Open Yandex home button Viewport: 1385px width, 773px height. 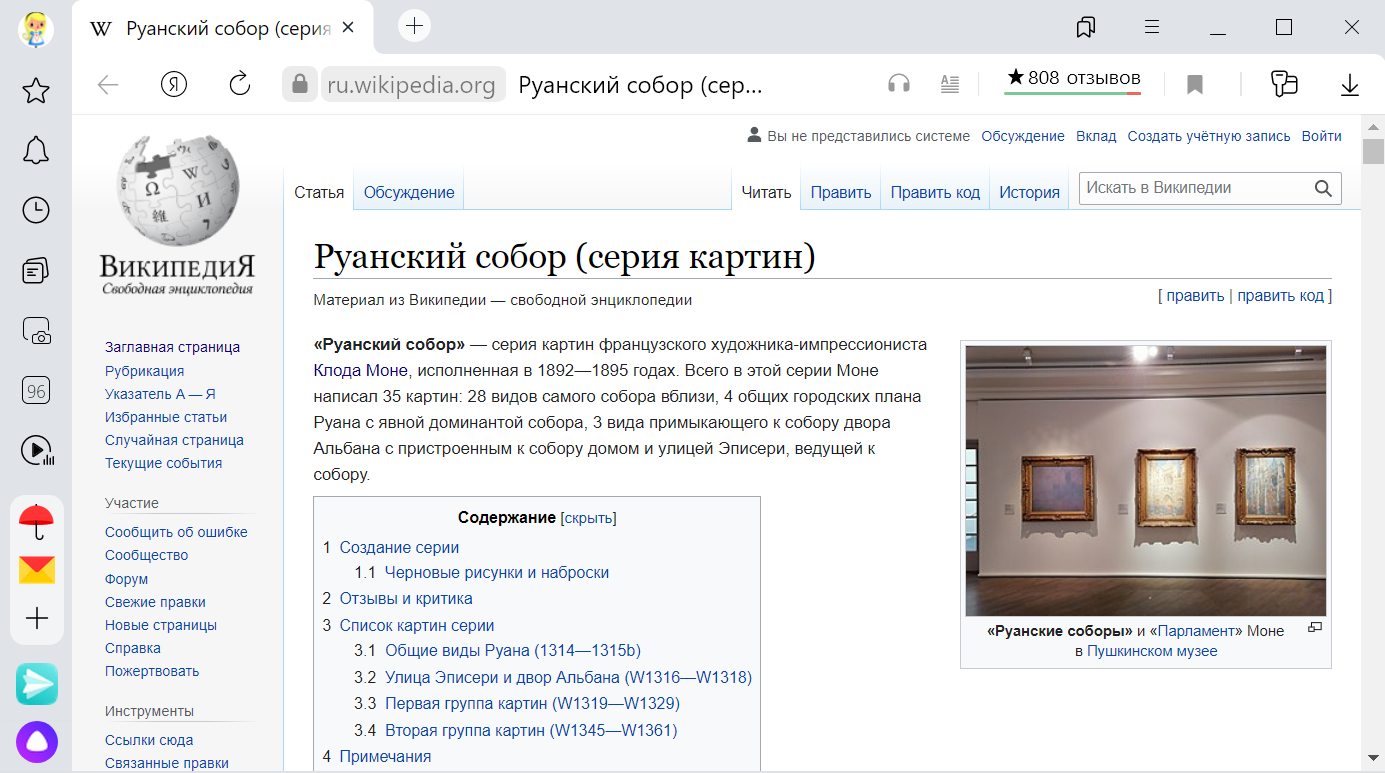tap(174, 85)
